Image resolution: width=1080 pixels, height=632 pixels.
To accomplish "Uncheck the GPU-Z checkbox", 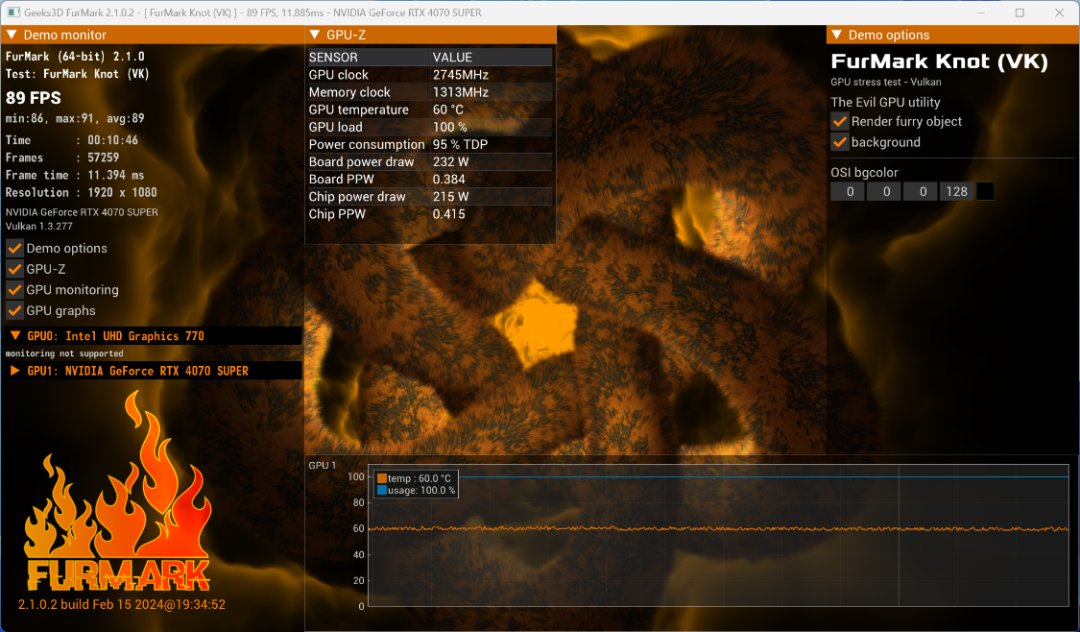I will (14, 269).
